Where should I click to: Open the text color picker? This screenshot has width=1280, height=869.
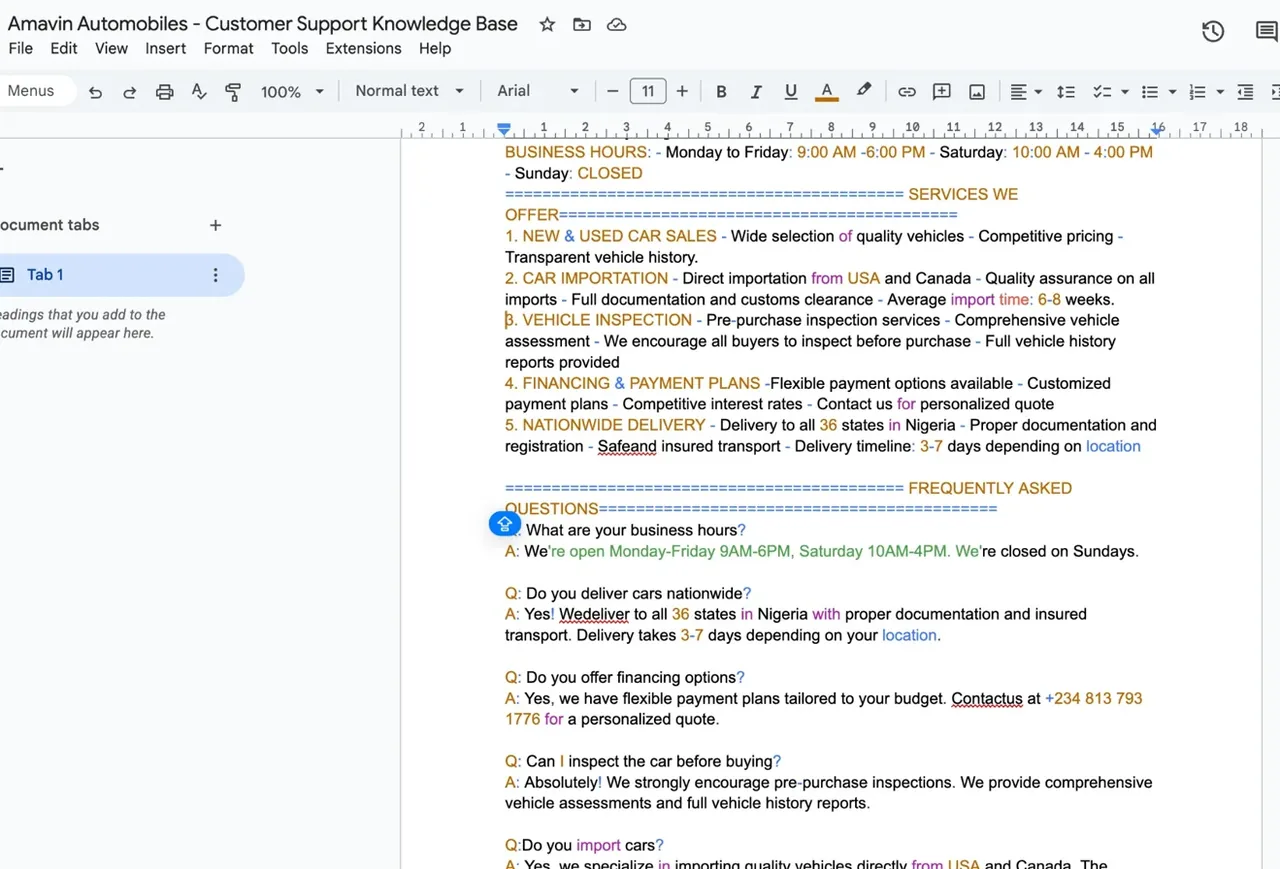click(x=826, y=92)
